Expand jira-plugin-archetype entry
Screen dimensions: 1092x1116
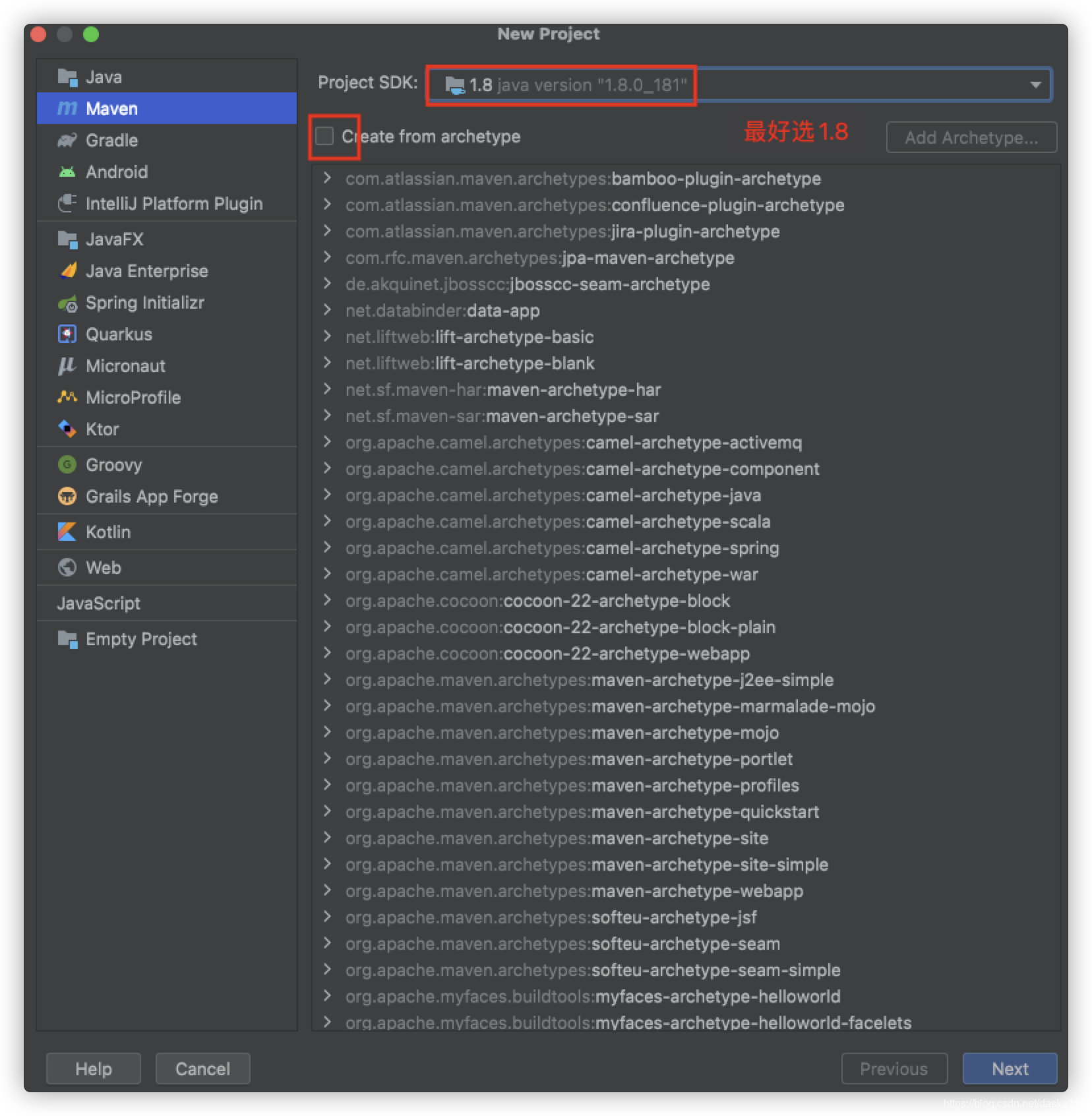[327, 231]
